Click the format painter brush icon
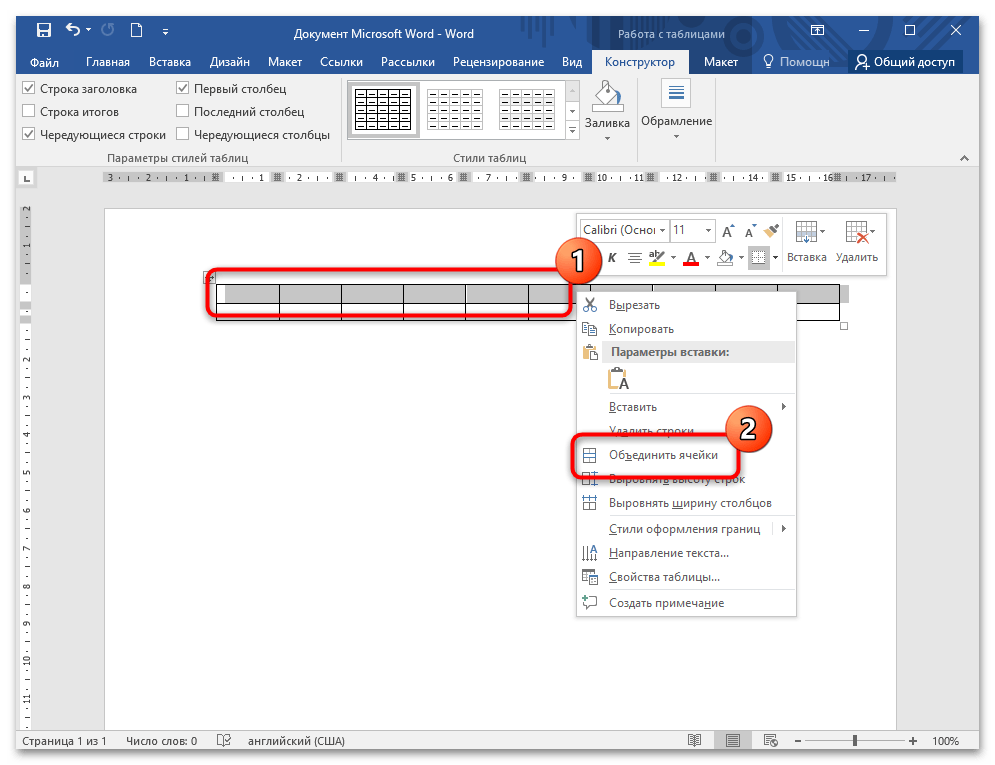The height and width of the screenshot is (765, 995). point(771,230)
